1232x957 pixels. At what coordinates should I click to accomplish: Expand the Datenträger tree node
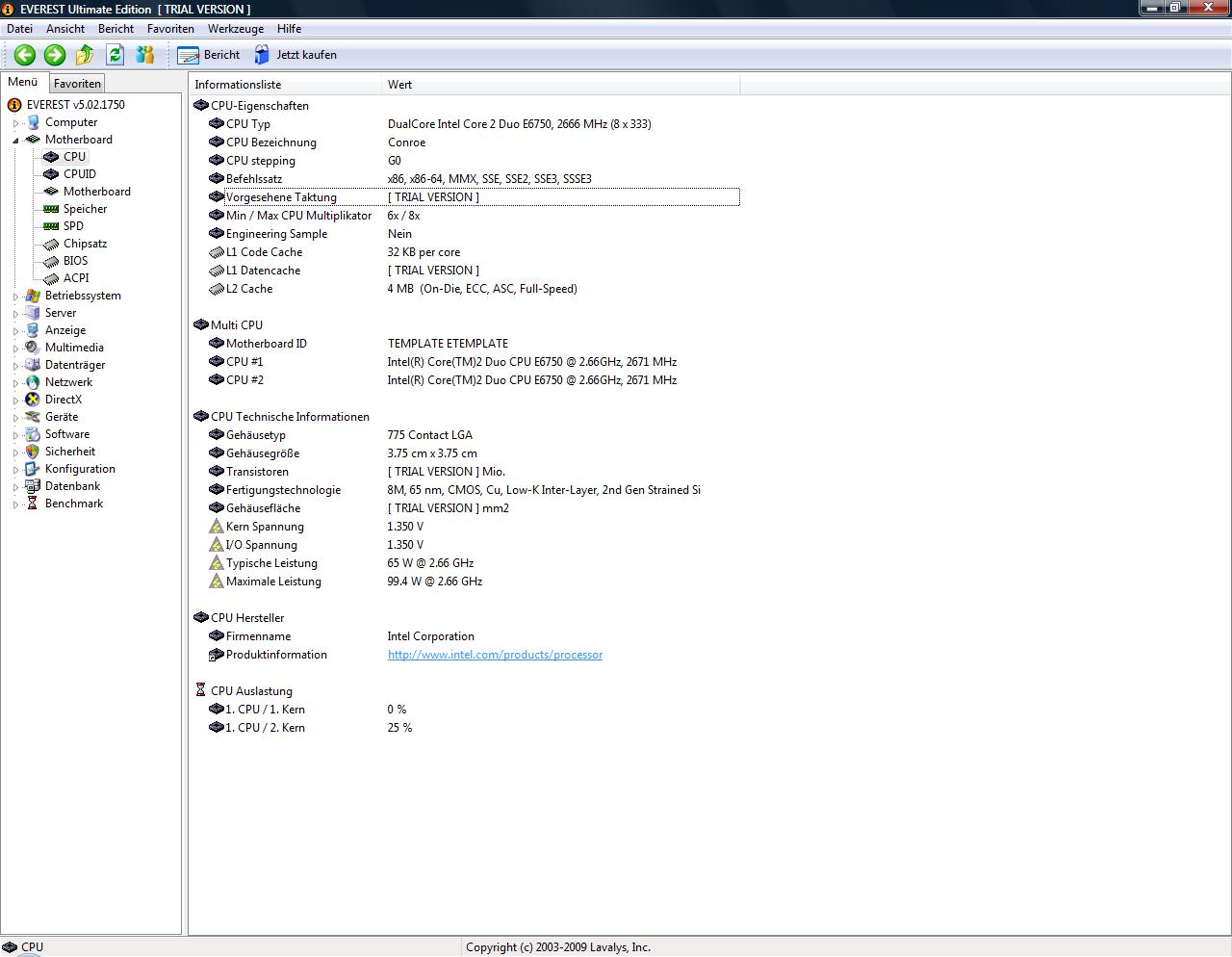pyautogui.click(x=16, y=366)
